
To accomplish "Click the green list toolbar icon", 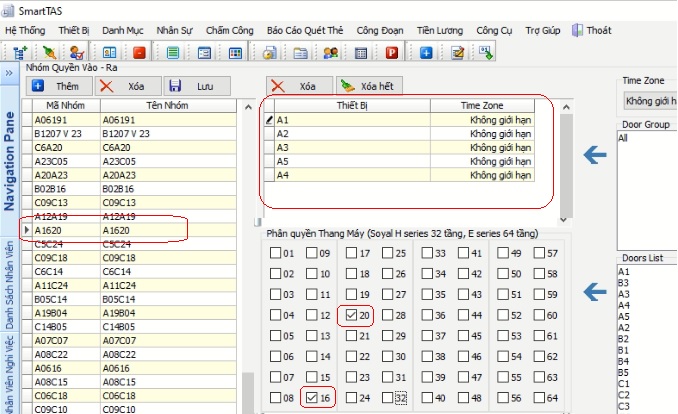I will click(173, 52).
